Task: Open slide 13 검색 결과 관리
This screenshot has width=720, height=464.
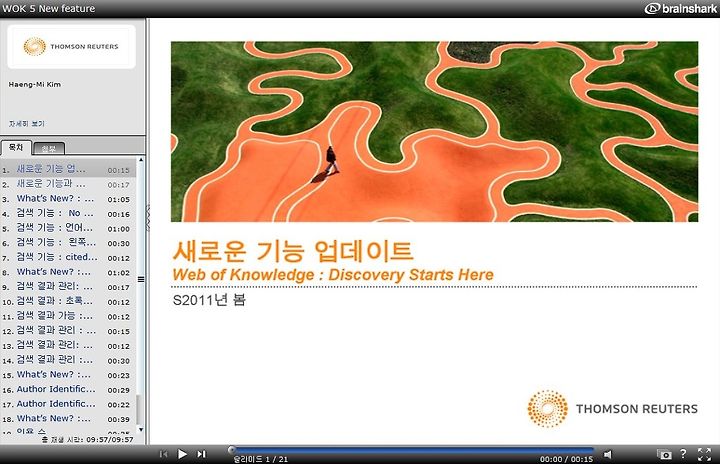Action: (68, 346)
